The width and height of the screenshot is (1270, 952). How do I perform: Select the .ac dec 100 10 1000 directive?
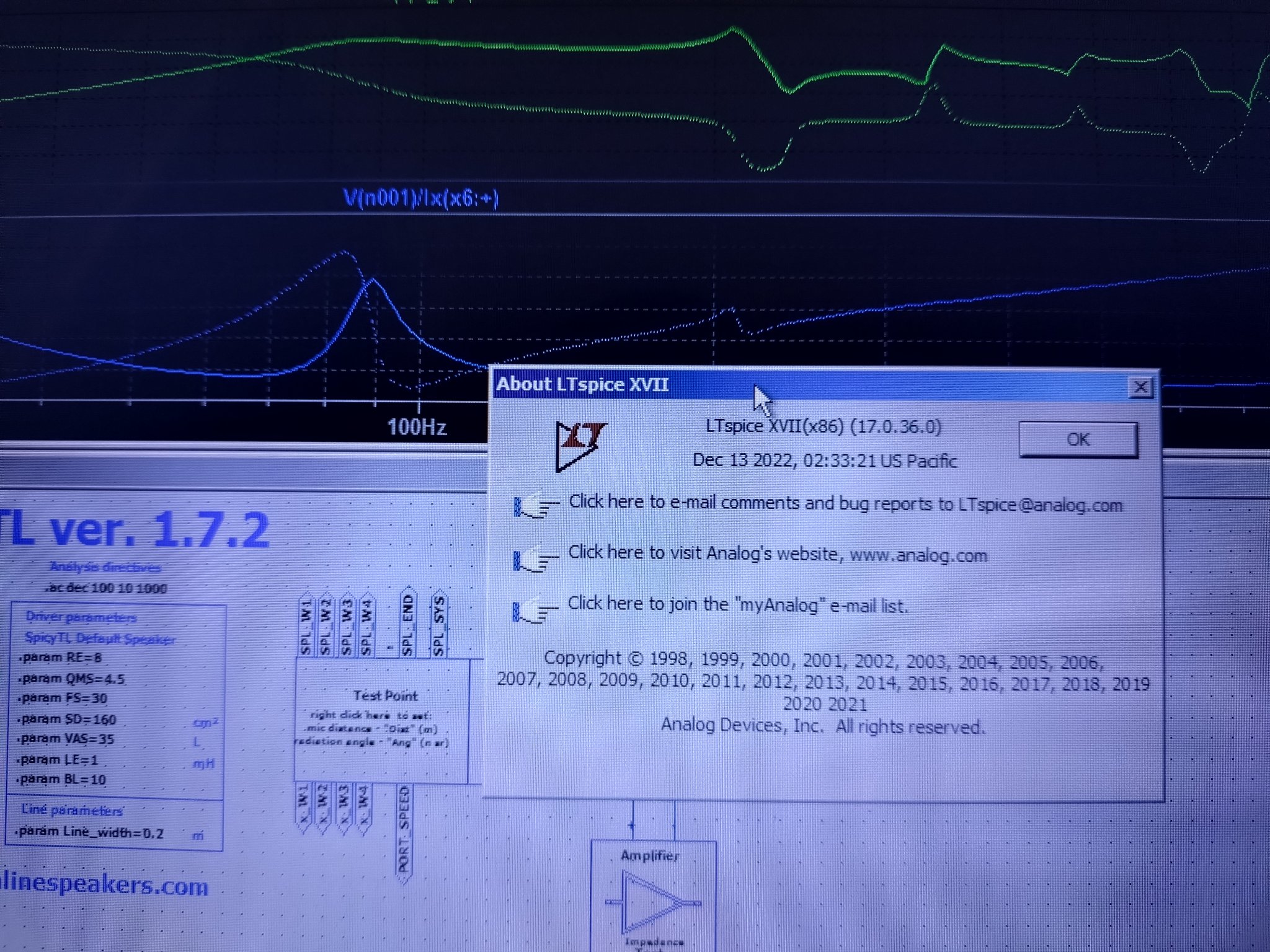107,588
